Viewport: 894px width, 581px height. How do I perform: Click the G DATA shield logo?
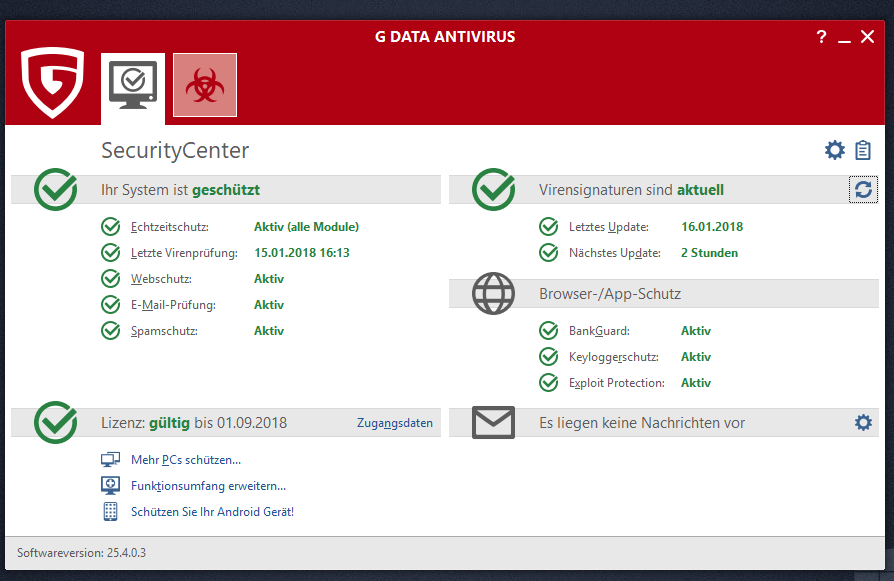pos(52,82)
